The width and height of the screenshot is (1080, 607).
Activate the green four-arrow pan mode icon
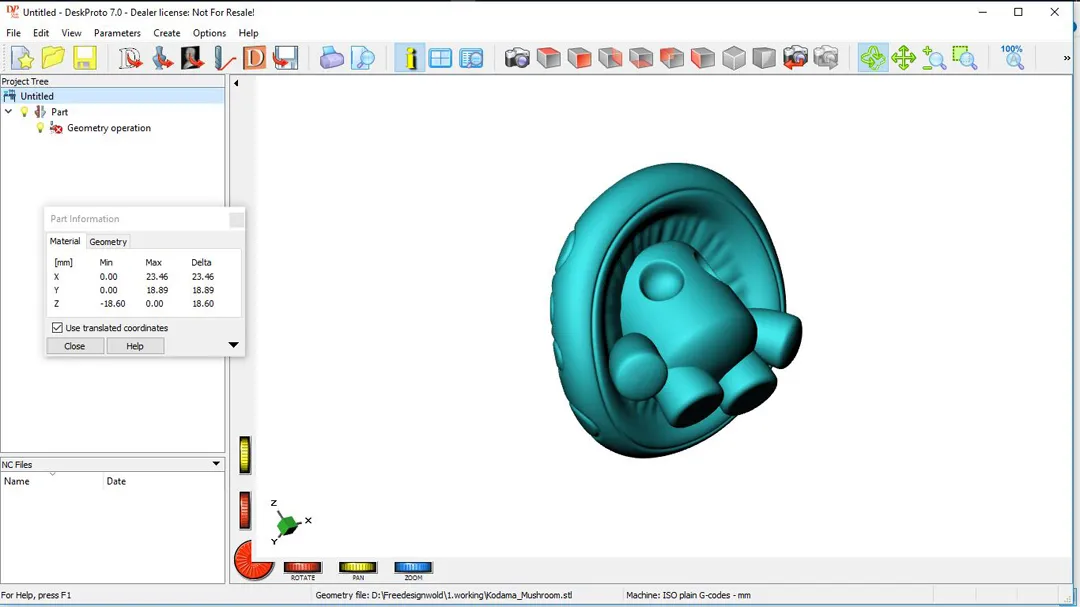(x=903, y=58)
